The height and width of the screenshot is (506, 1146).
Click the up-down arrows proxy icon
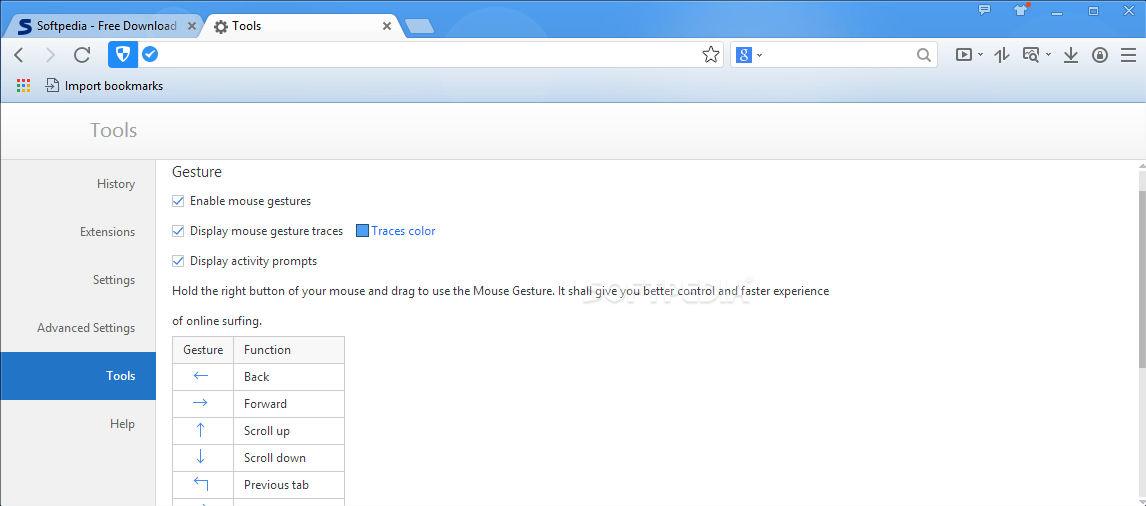tap(1002, 55)
